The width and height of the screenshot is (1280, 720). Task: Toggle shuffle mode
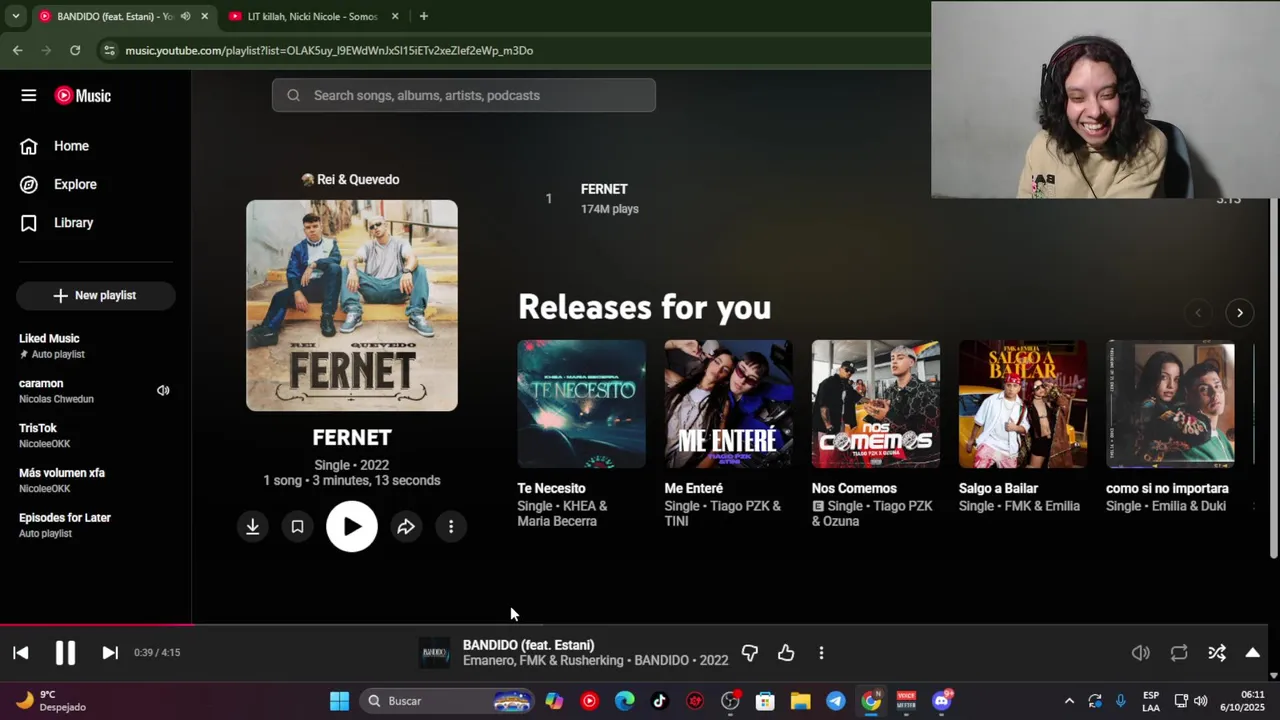tap(1217, 653)
